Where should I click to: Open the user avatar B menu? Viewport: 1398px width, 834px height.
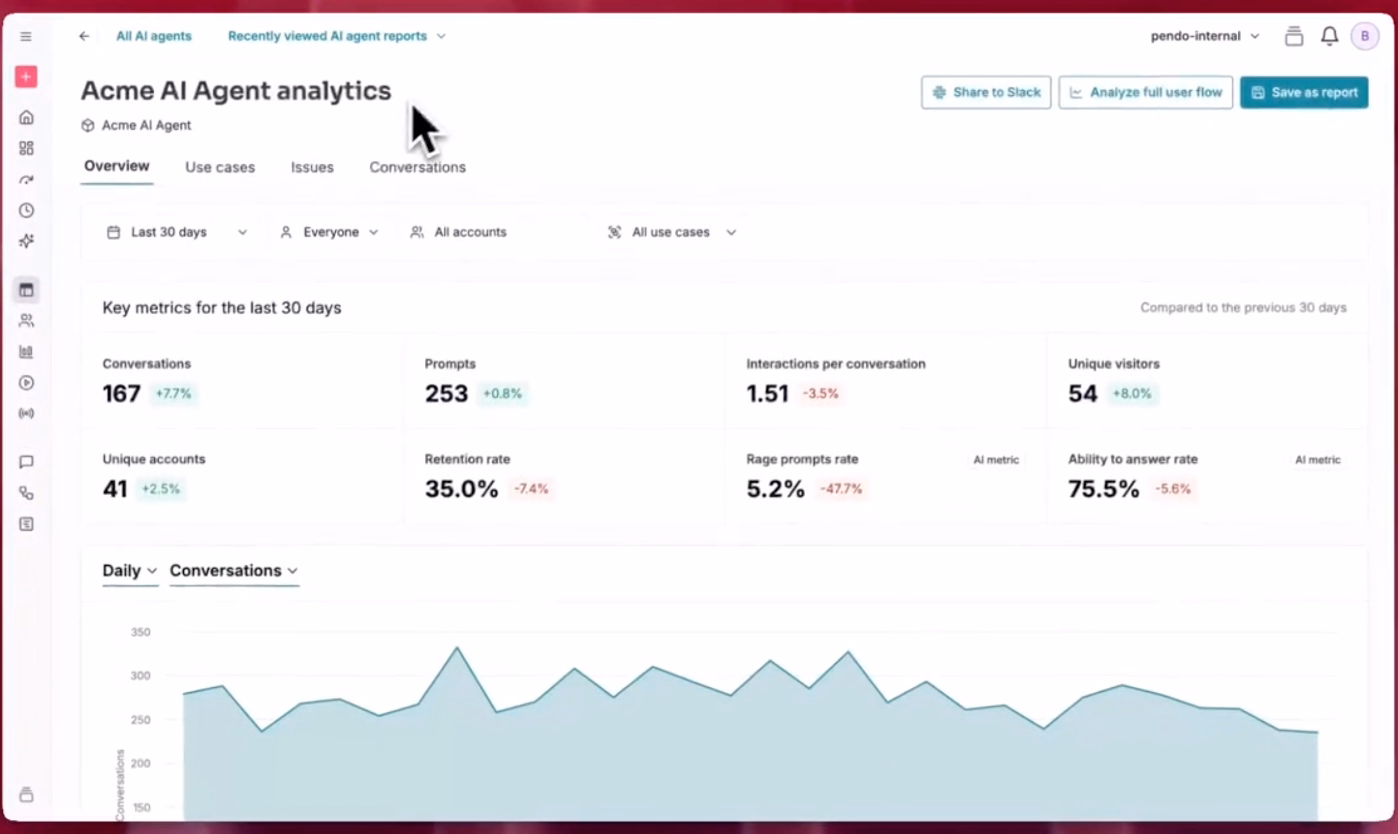click(1365, 36)
